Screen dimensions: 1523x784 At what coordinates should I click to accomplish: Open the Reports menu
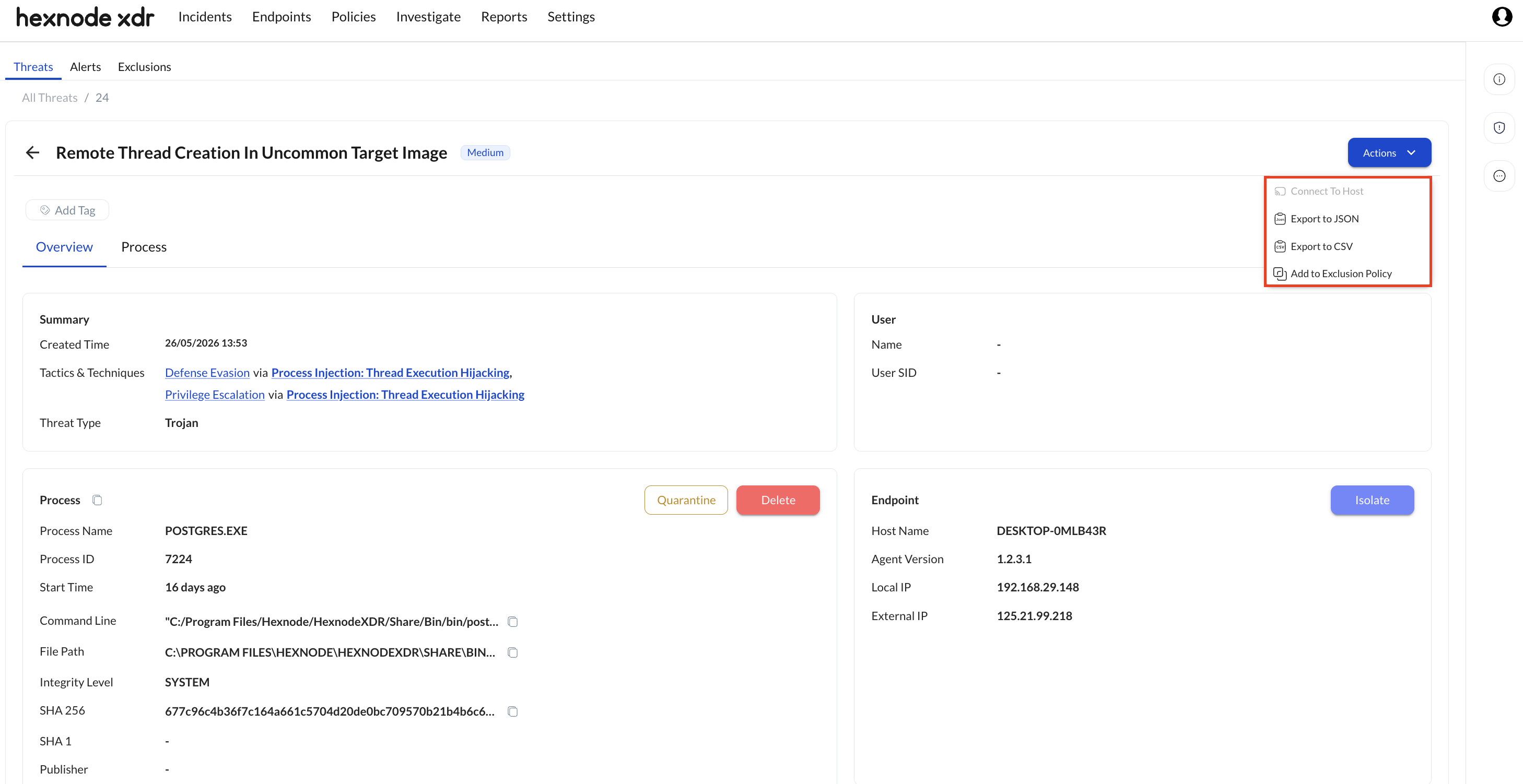pyautogui.click(x=503, y=17)
